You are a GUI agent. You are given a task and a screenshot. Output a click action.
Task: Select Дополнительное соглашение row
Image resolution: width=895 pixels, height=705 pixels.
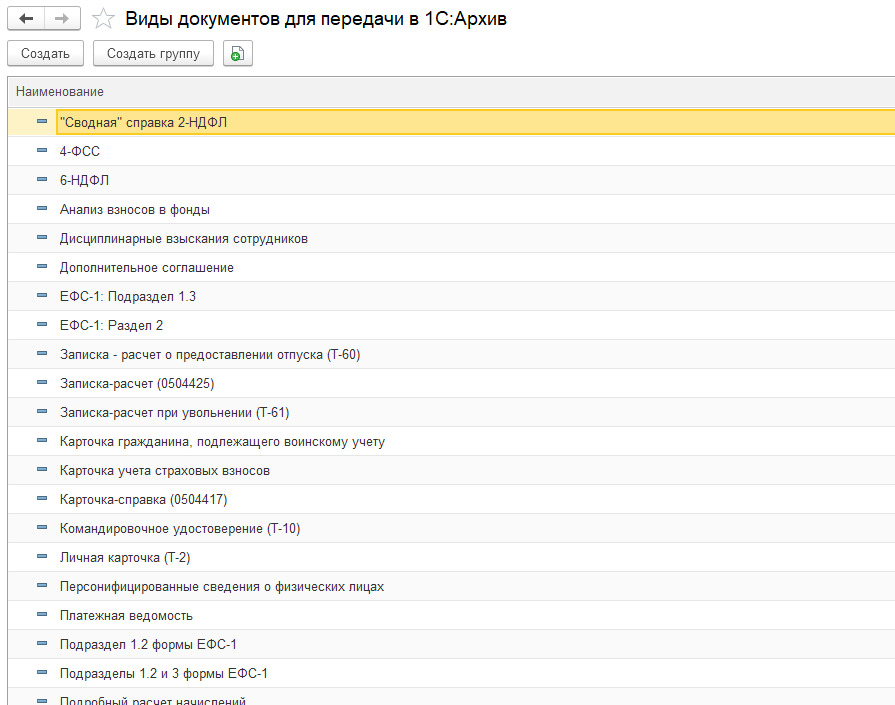pos(146,267)
